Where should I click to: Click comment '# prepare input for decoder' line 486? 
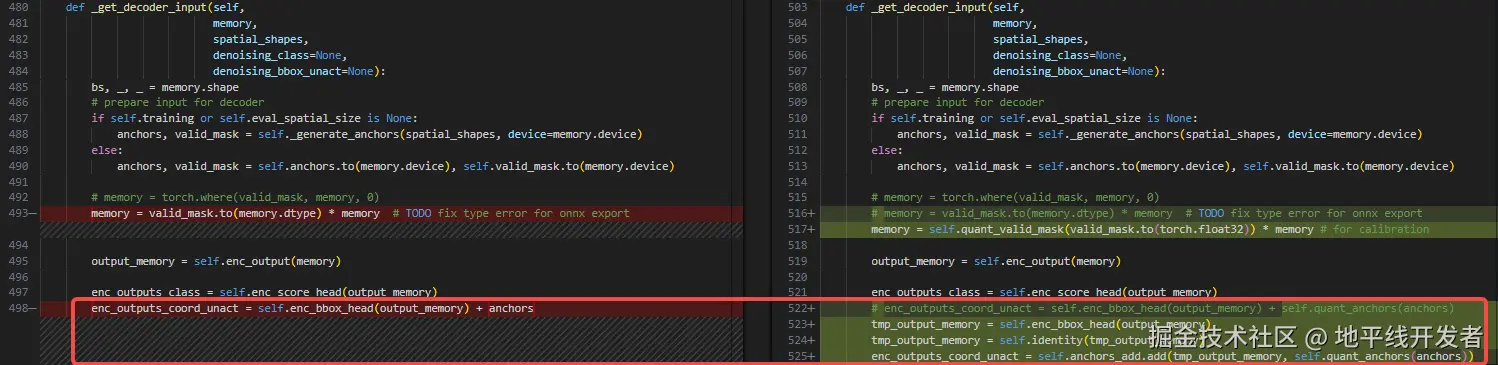pos(177,102)
